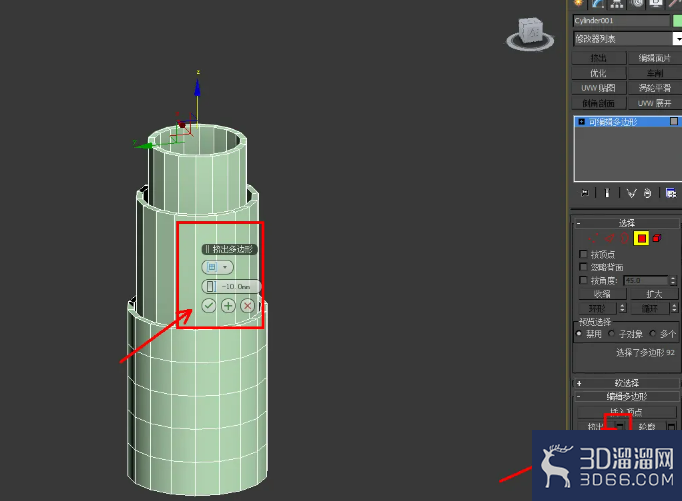Click the 挤出 modifier button

[599, 58]
